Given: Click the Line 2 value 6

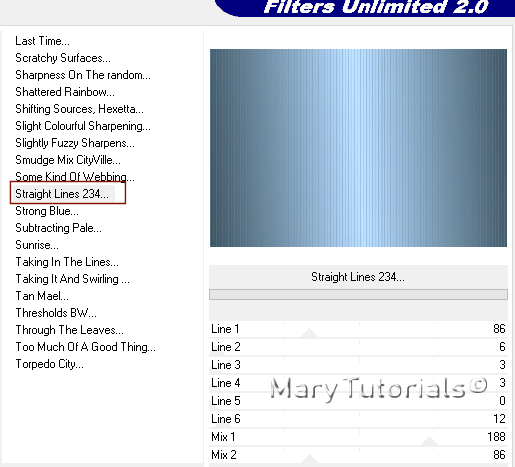Looking at the screenshot, I should coord(502,347).
